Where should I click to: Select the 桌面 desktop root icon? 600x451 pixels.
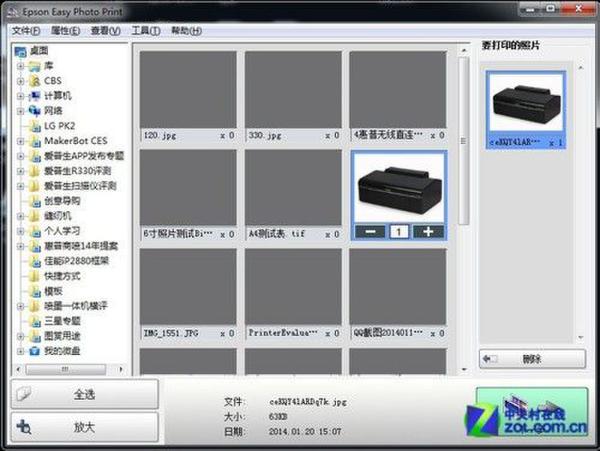click(20, 51)
